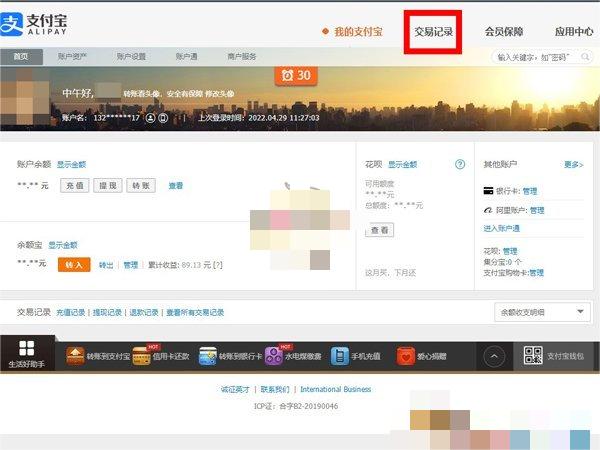Switch to 账户资产 tab

pyautogui.click(x=73, y=57)
